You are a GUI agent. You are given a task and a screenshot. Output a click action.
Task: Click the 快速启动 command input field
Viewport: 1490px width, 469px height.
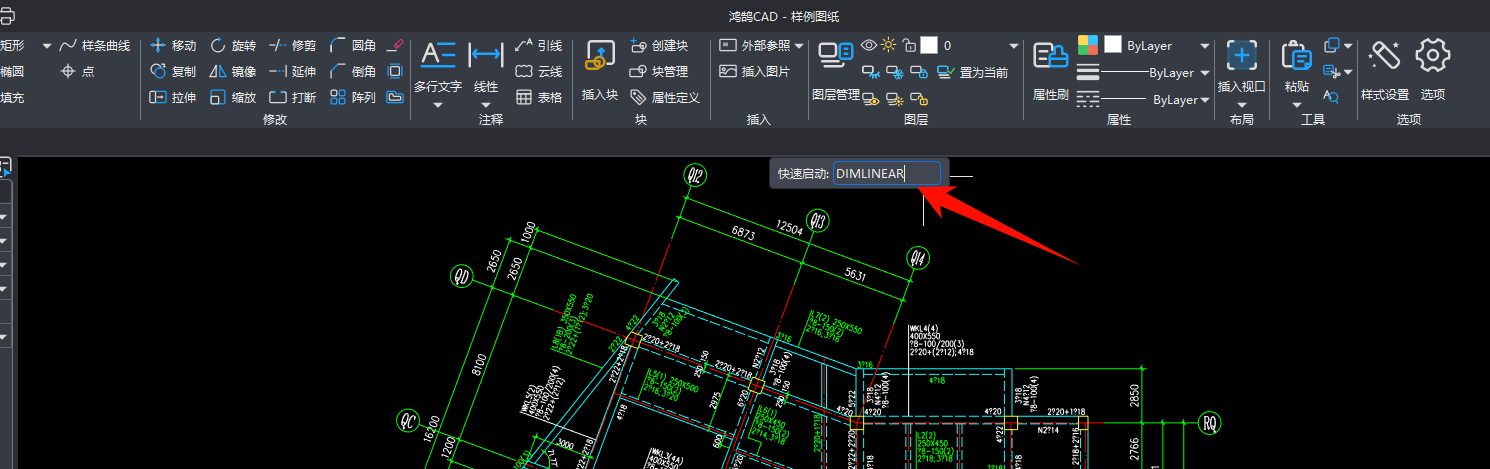pyautogui.click(x=887, y=174)
